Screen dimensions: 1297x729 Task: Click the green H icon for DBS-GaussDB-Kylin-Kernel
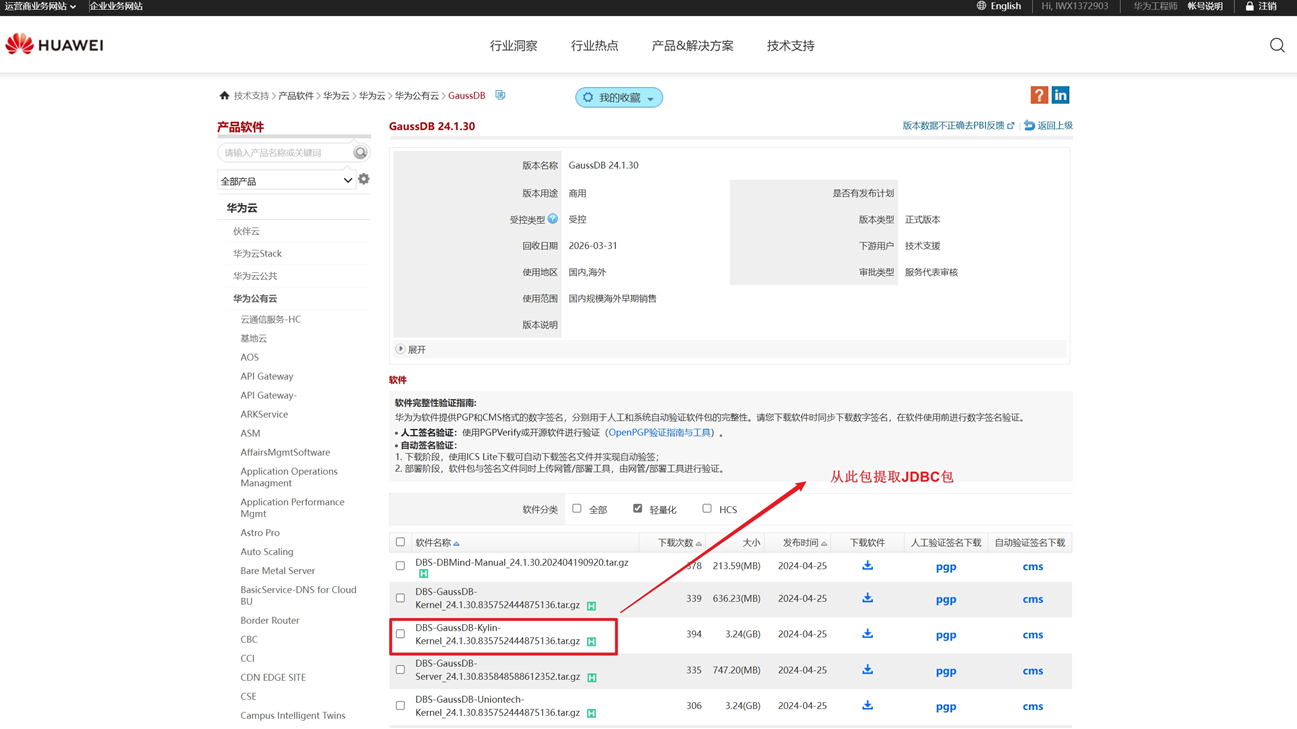click(x=592, y=641)
